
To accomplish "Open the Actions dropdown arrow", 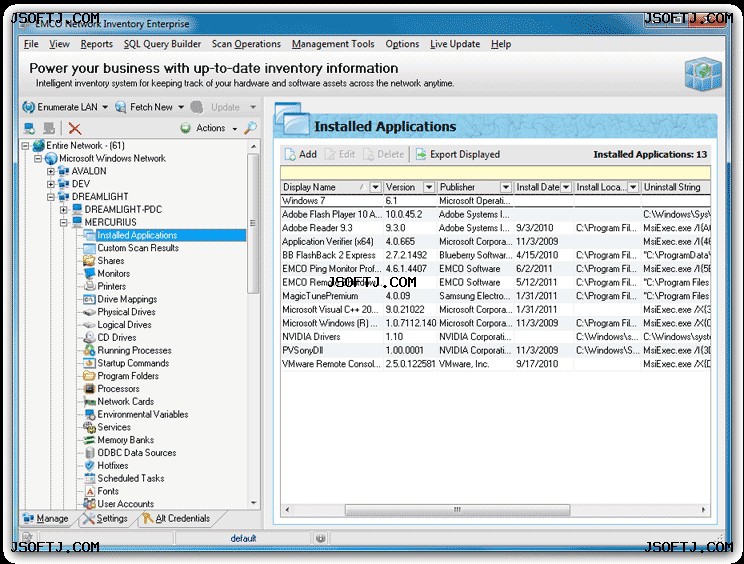I will pyautogui.click(x=234, y=129).
